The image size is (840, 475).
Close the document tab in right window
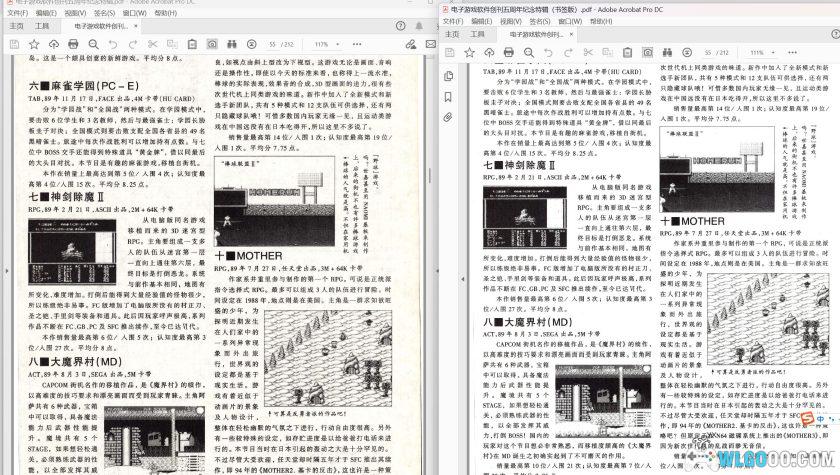tap(571, 34)
